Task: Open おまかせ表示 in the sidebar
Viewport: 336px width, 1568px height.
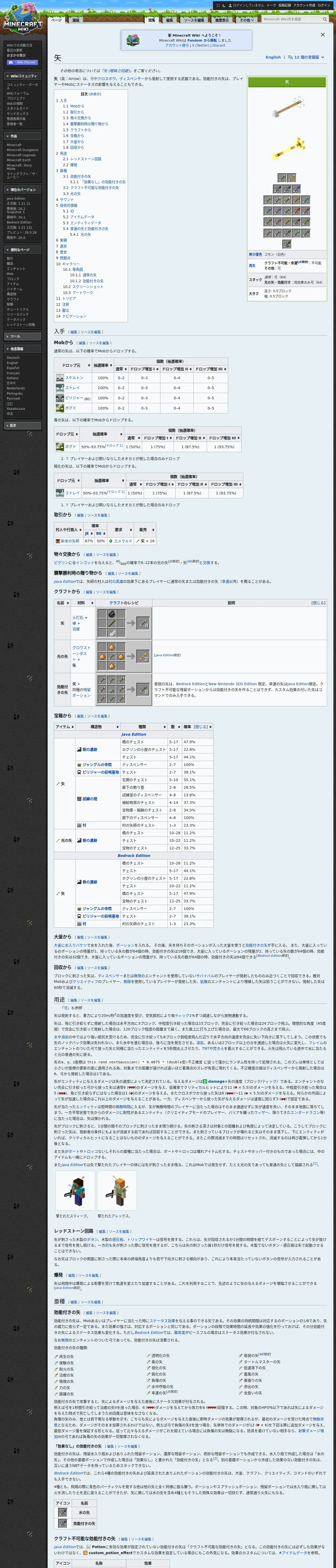Action: click(x=16, y=55)
